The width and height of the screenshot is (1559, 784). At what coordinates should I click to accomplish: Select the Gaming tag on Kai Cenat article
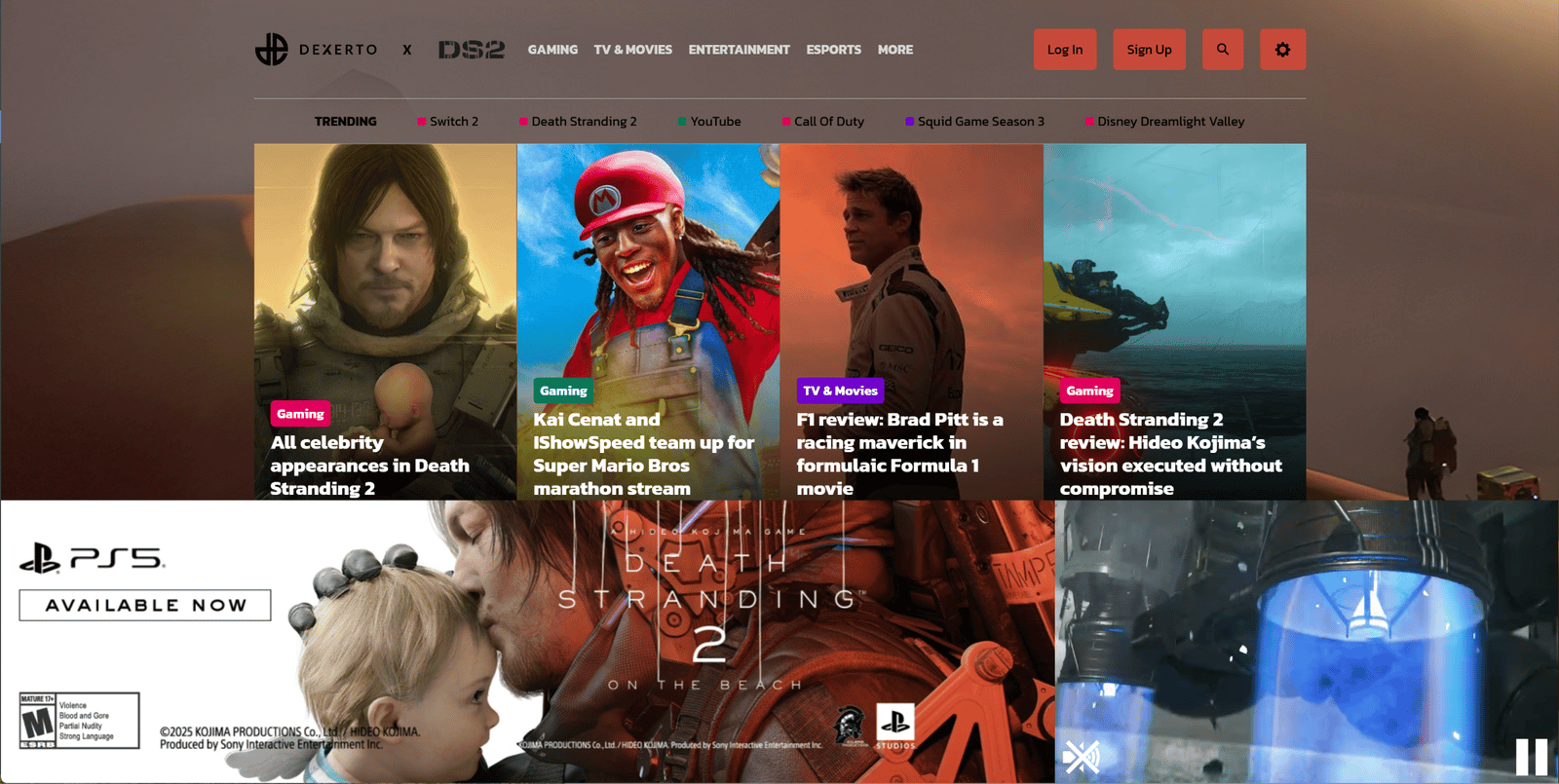563,391
